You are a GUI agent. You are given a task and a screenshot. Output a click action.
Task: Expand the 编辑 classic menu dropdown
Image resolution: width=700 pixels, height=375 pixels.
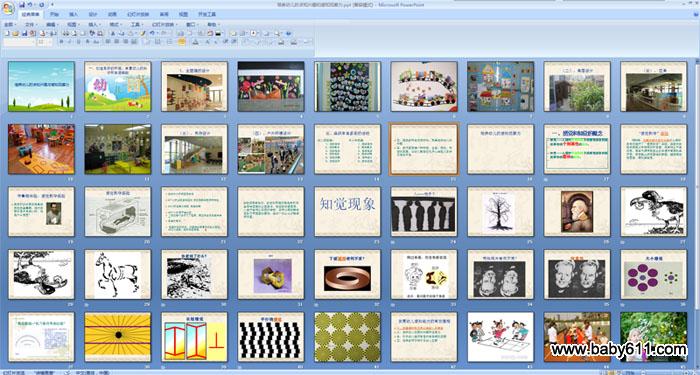(x=53, y=25)
